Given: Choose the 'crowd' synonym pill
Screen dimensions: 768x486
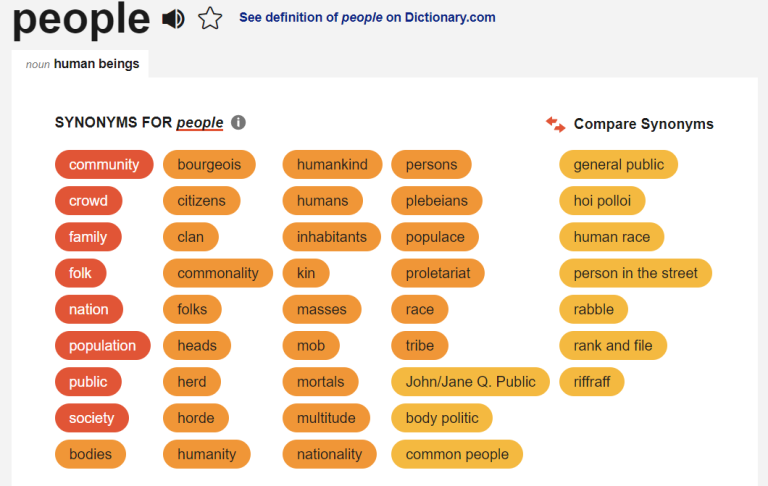Looking at the screenshot, I should click(88, 200).
